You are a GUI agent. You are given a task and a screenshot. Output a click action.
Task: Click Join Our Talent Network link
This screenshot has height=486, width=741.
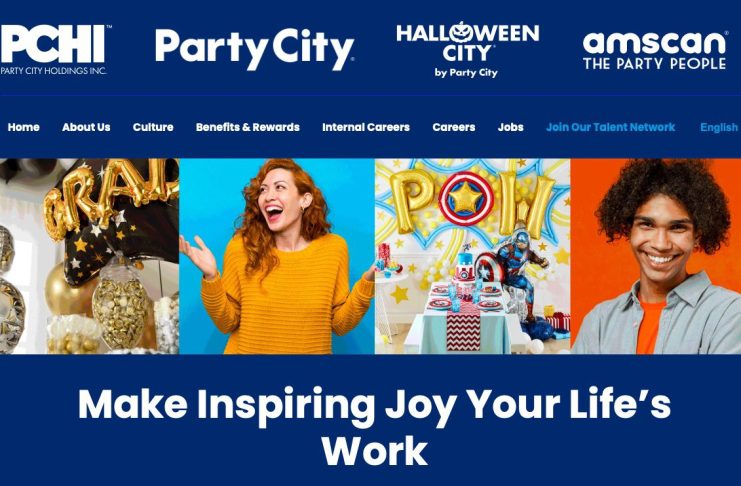[611, 127]
